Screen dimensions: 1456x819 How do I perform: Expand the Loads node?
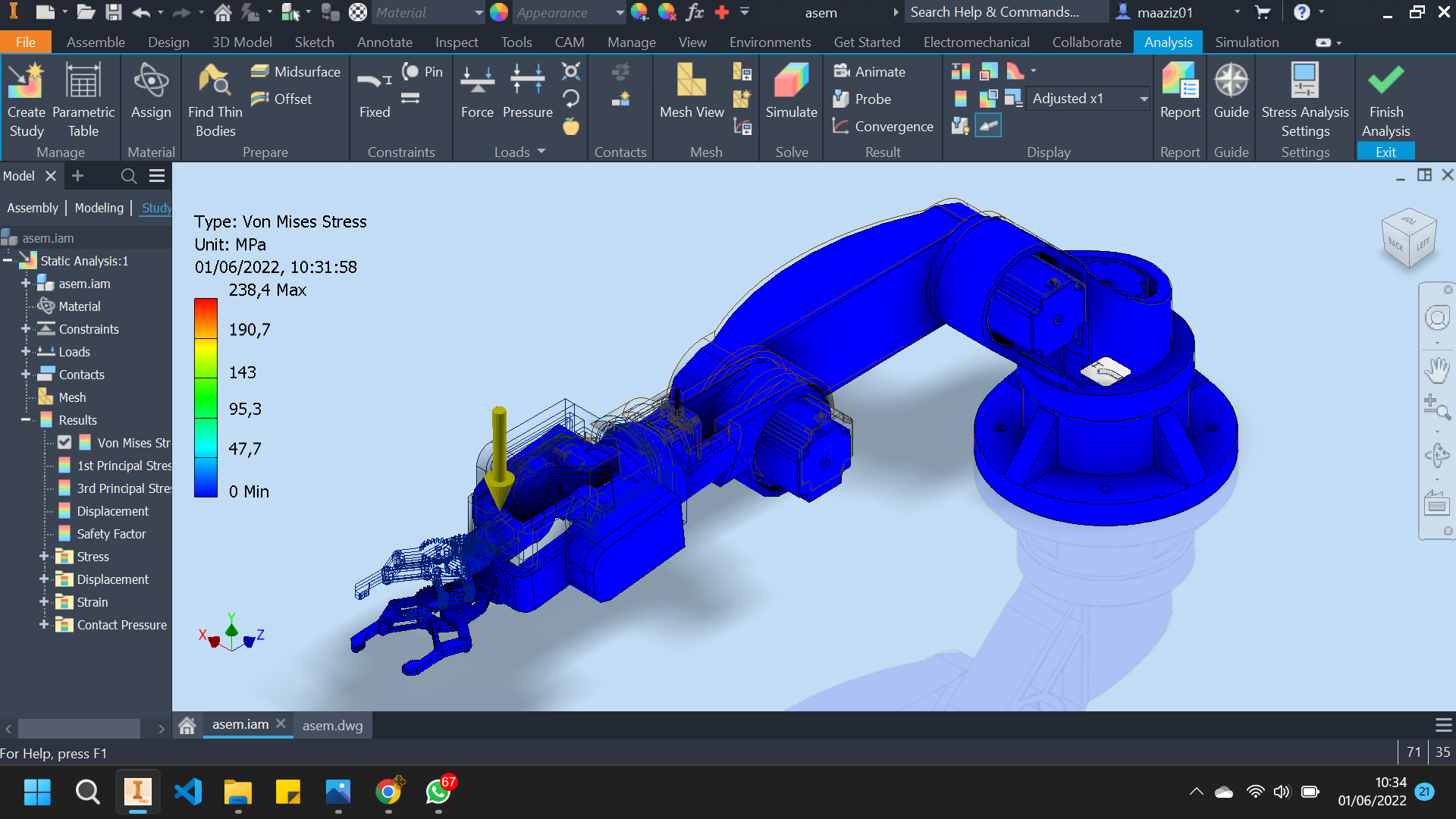[x=25, y=352]
